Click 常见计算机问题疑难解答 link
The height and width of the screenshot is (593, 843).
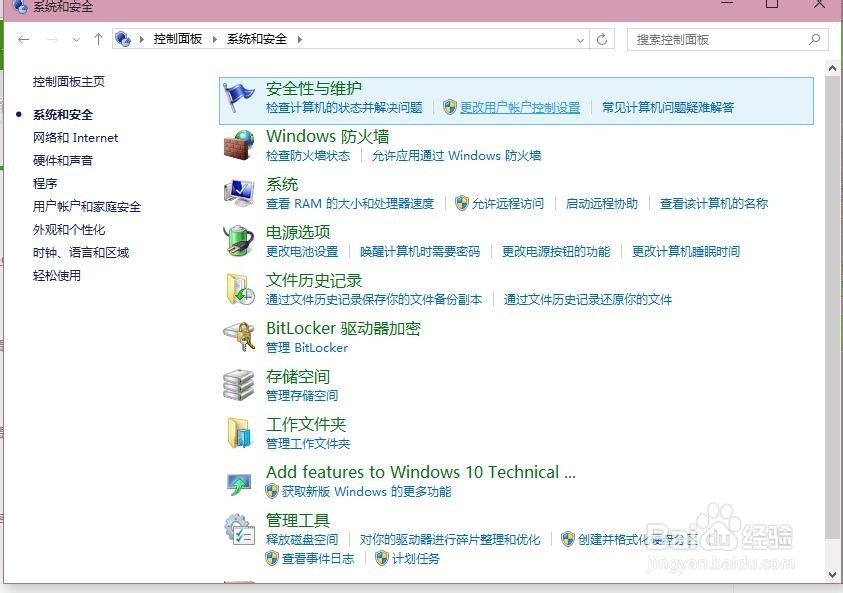point(668,108)
